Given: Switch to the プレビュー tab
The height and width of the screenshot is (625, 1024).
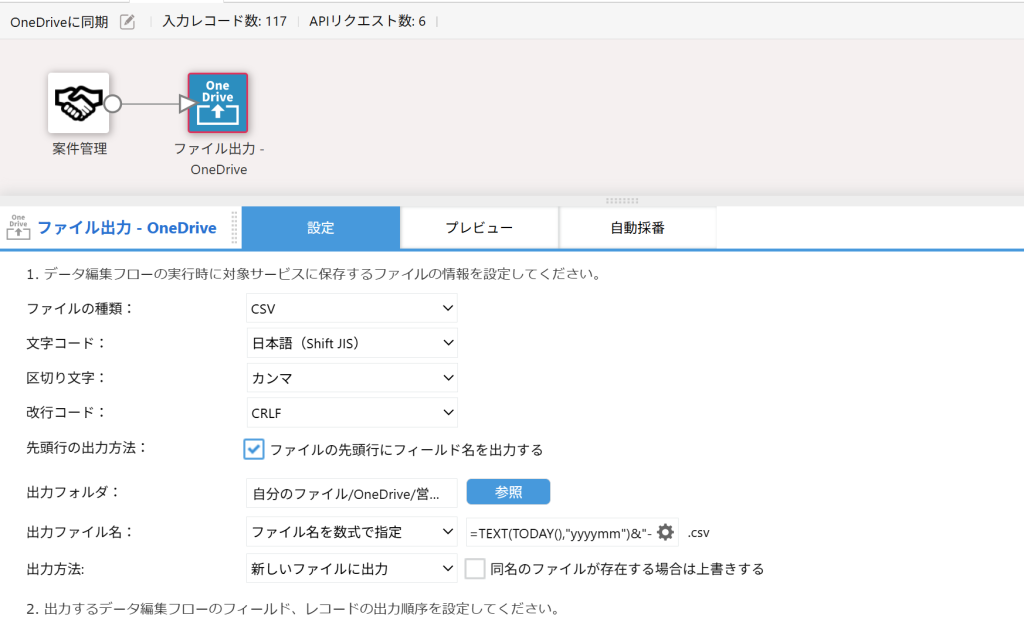Looking at the screenshot, I should (x=479, y=228).
